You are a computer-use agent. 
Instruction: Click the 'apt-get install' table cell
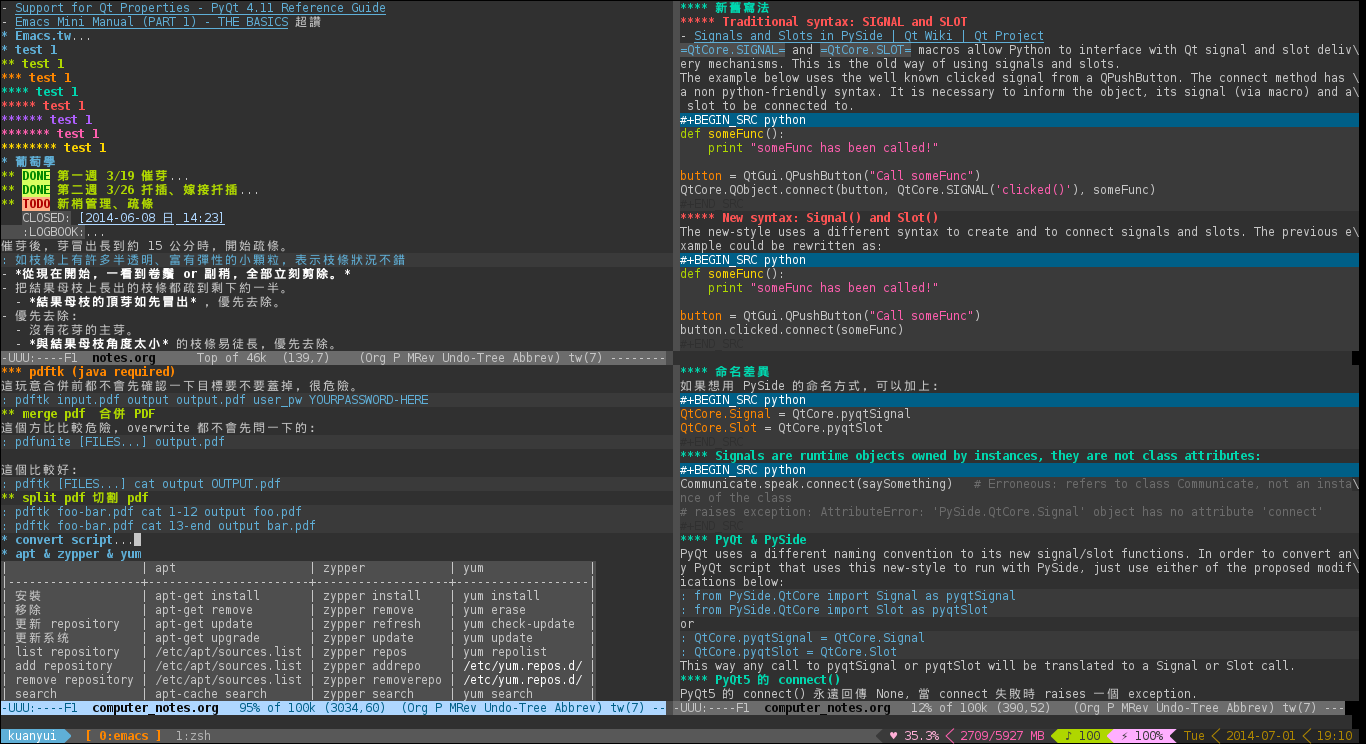pos(207,596)
